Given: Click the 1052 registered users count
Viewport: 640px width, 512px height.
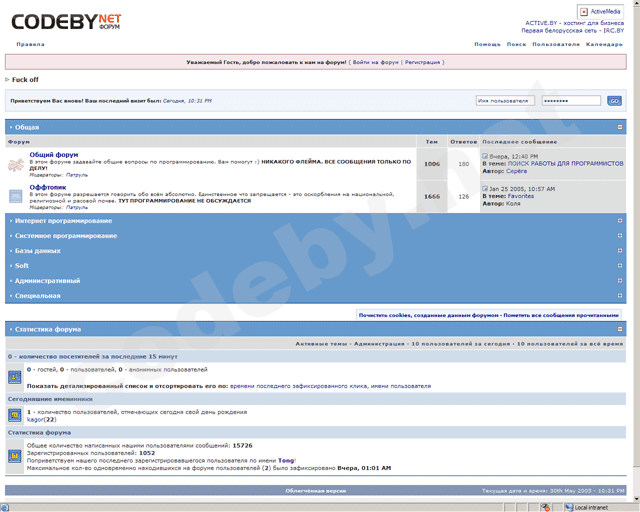Looking at the screenshot, I should click(x=147, y=453).
